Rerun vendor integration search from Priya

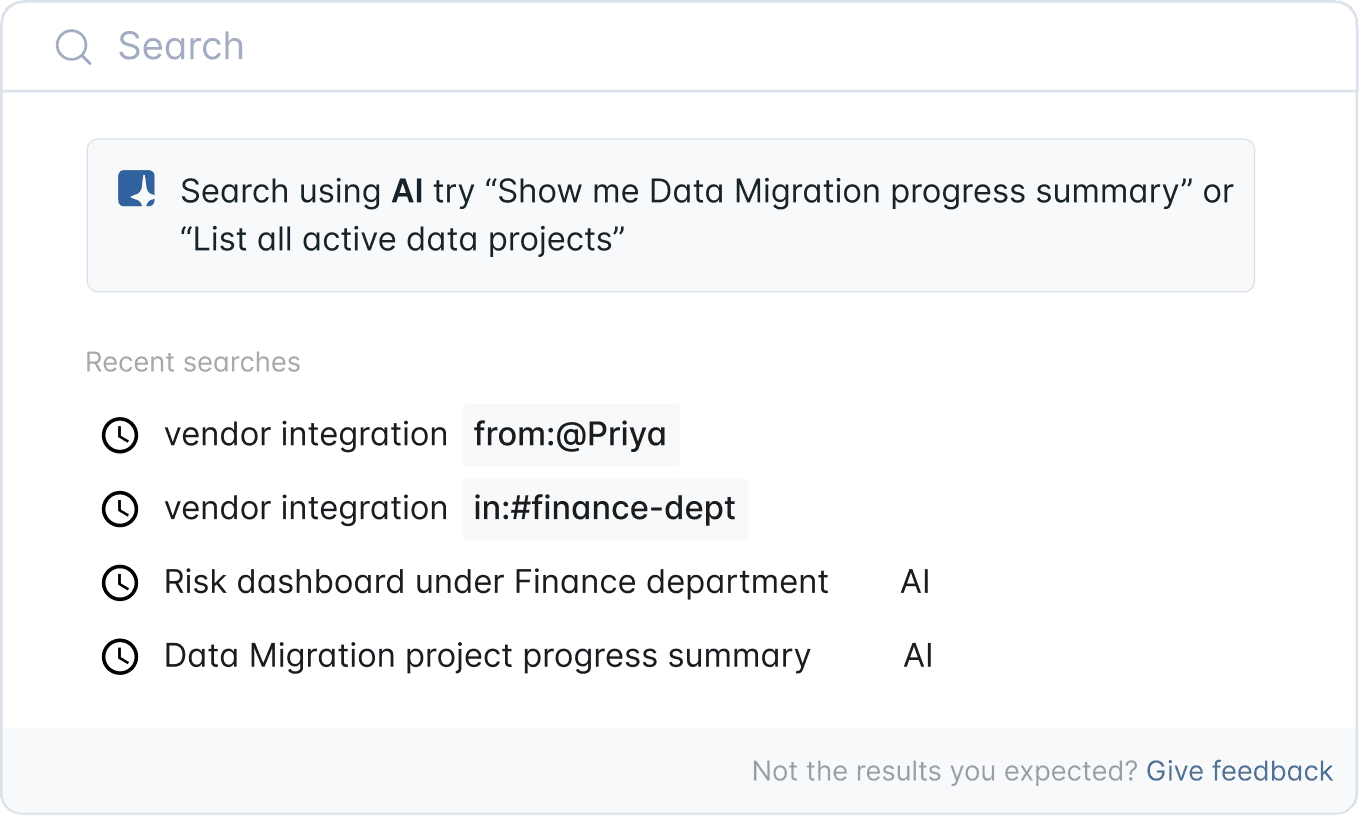pos(306,435)
